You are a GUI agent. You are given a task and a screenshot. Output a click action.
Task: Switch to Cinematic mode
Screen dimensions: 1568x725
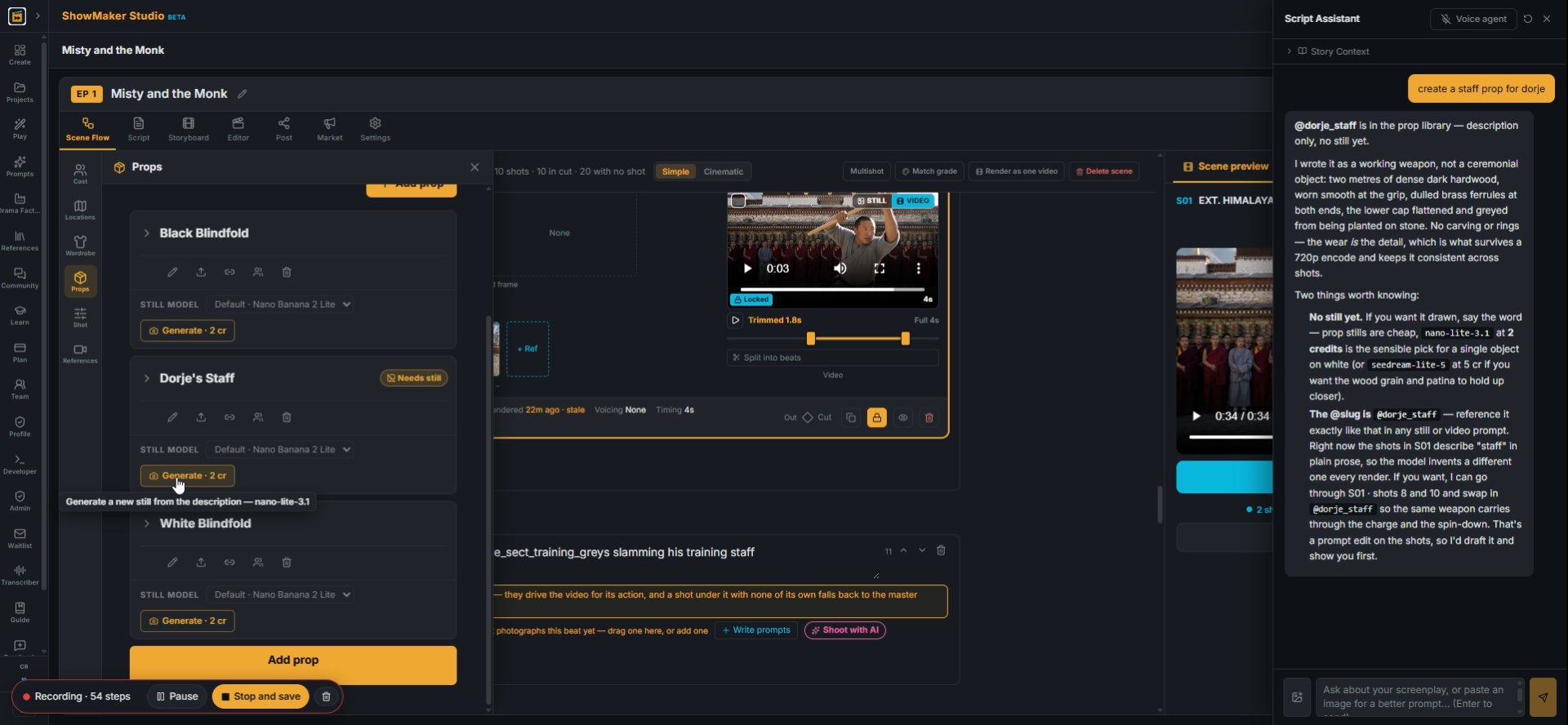(x=723, y=171)
